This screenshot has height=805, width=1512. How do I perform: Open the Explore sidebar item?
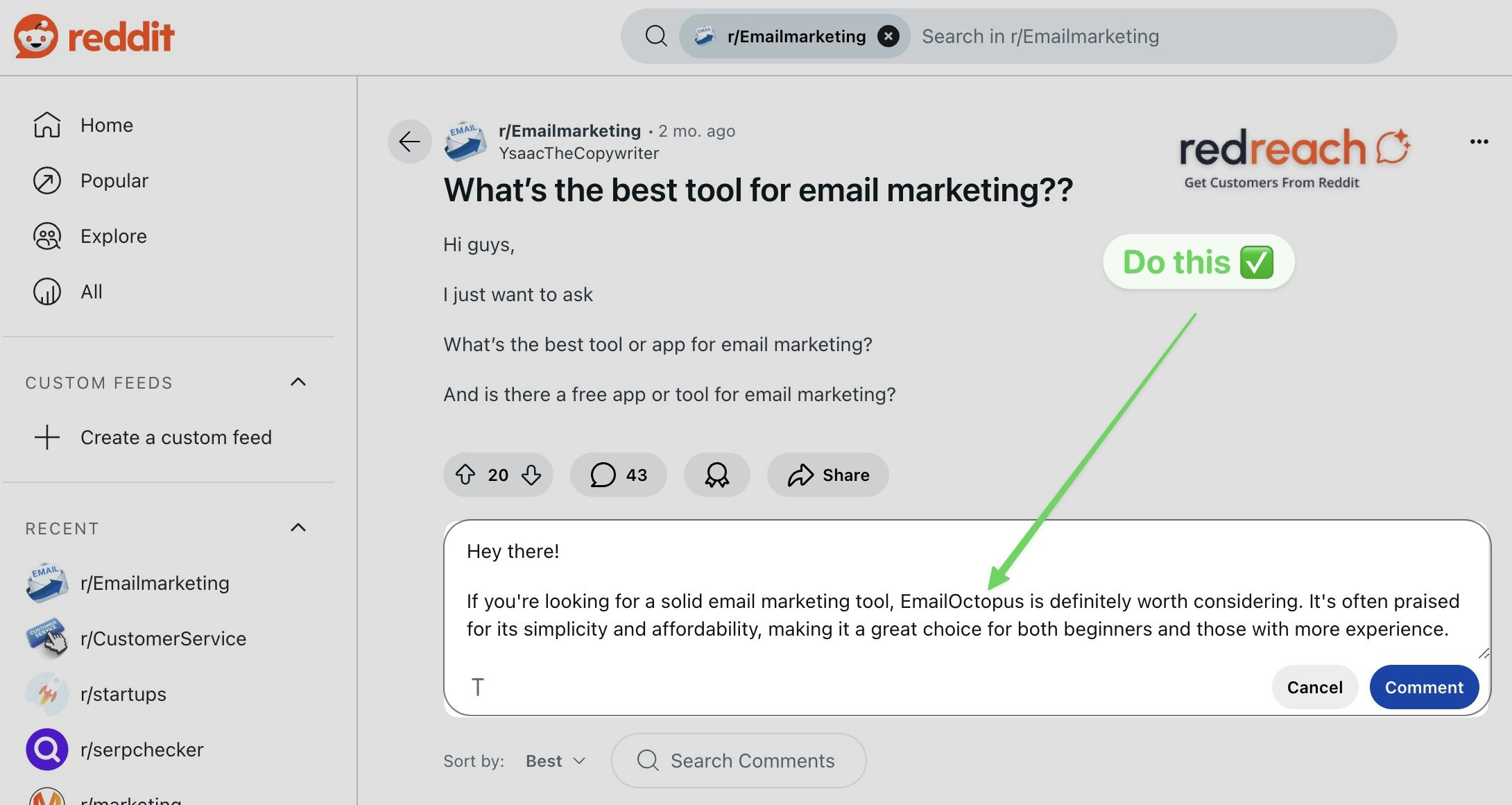point(113,236)
